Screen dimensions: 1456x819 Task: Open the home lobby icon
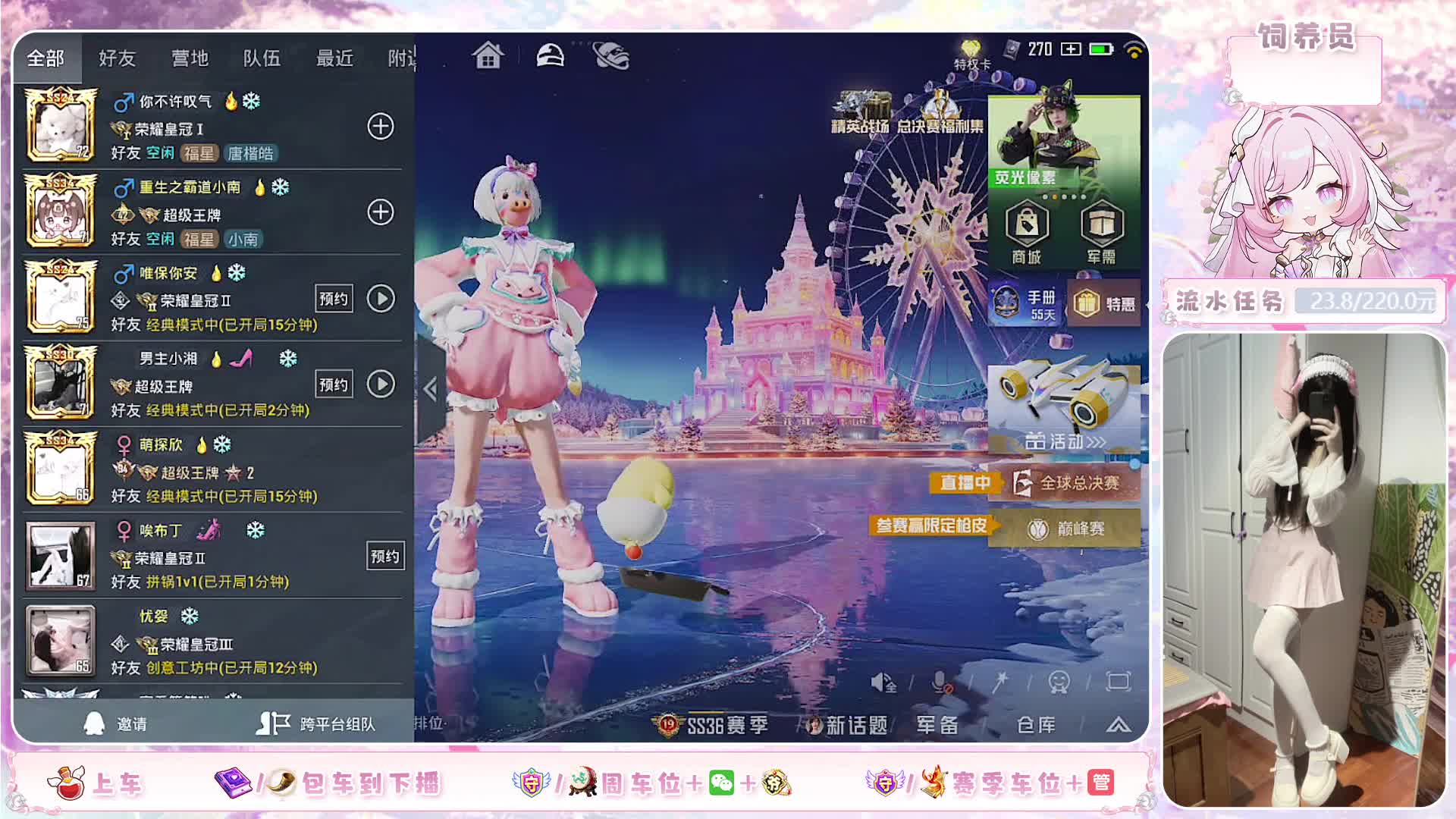488,55
